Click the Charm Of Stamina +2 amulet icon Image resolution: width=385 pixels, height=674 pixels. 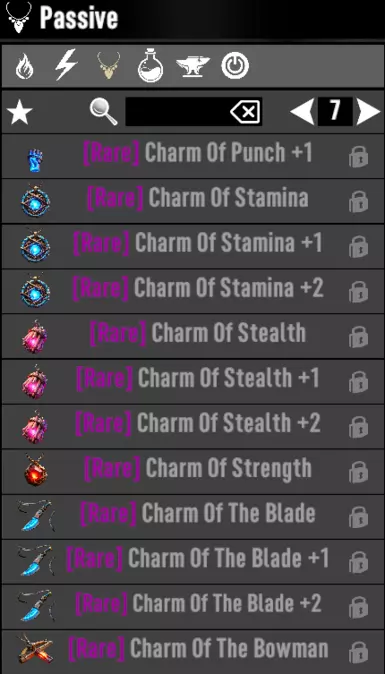click(36, 291)
